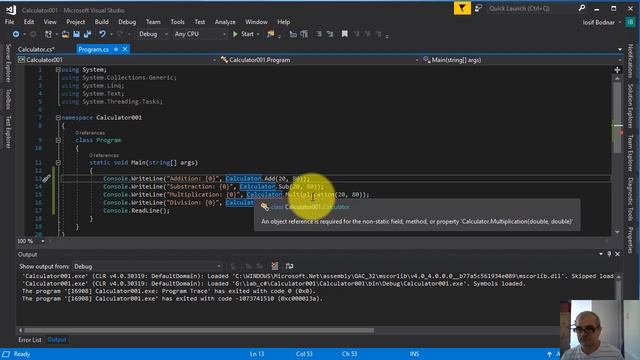Open the Server Explorer side tab

click(x=8, y=63)
